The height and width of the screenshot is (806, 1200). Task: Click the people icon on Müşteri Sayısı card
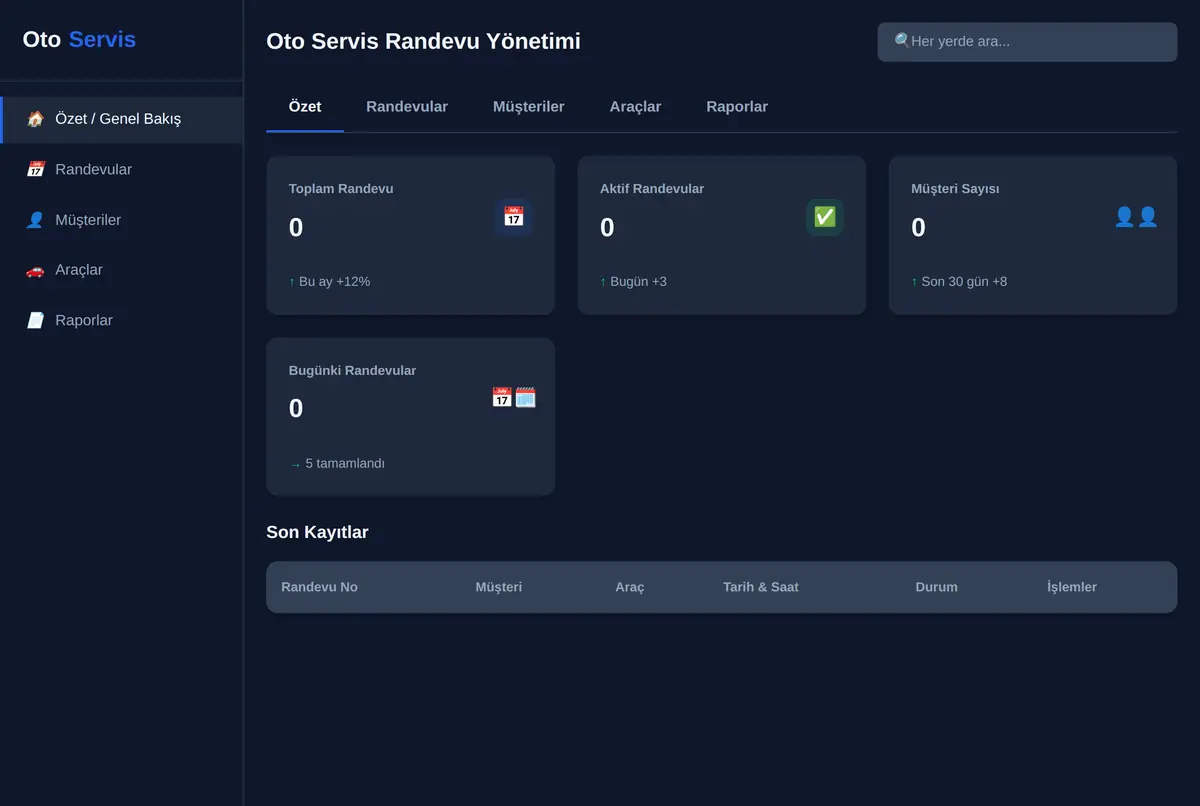(x=1136, y=217)
